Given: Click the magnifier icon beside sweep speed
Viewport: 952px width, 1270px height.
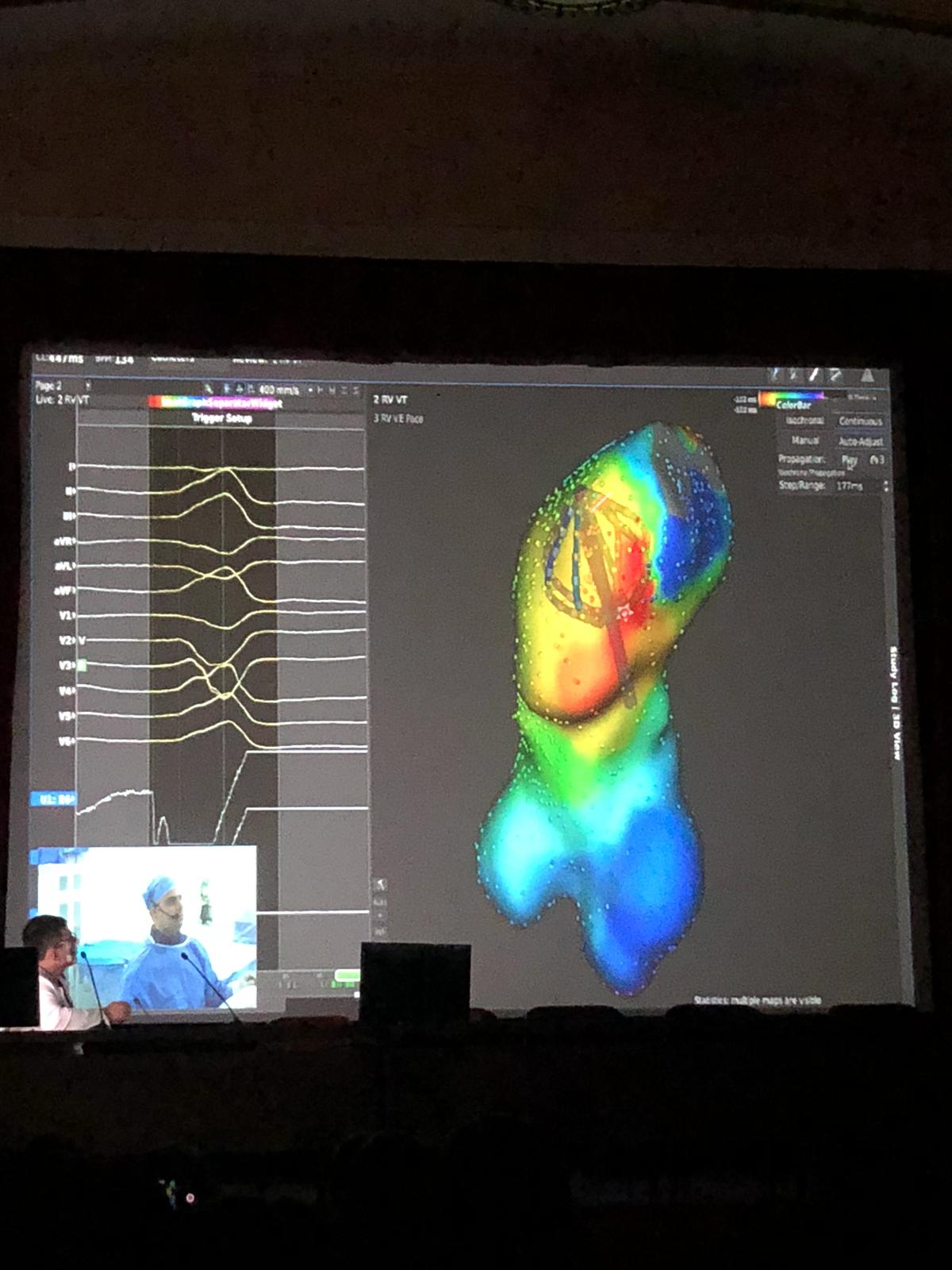Looking at the screenshot, I should (209, 389).
